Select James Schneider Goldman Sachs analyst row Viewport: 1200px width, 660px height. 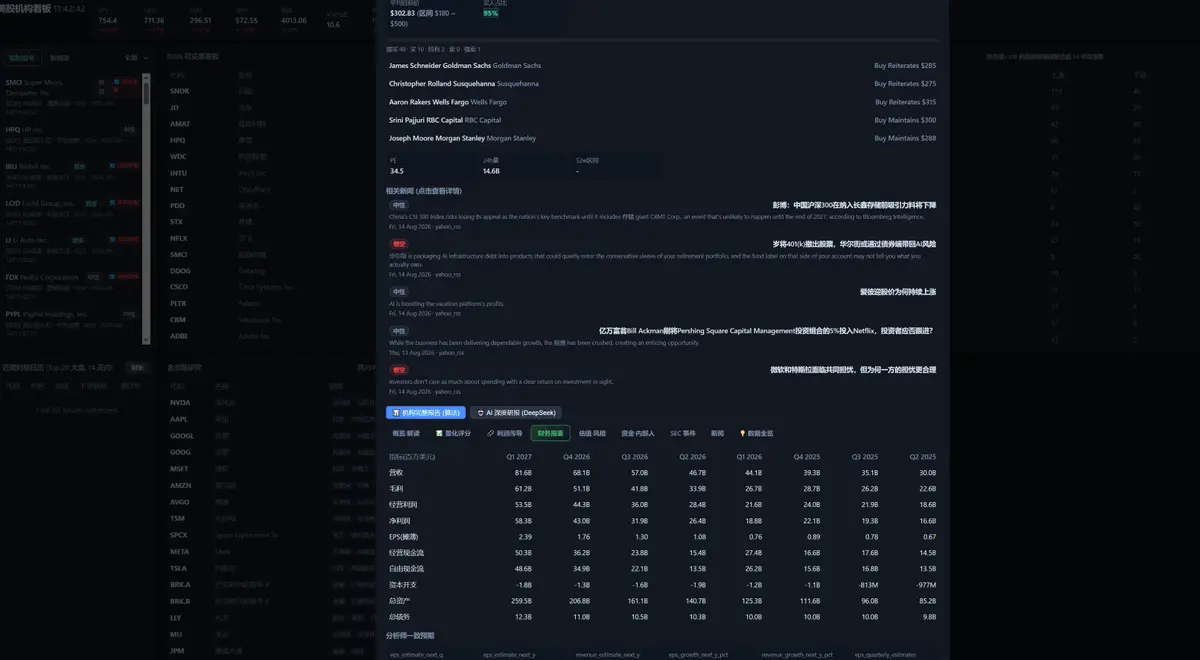[662, 65]
